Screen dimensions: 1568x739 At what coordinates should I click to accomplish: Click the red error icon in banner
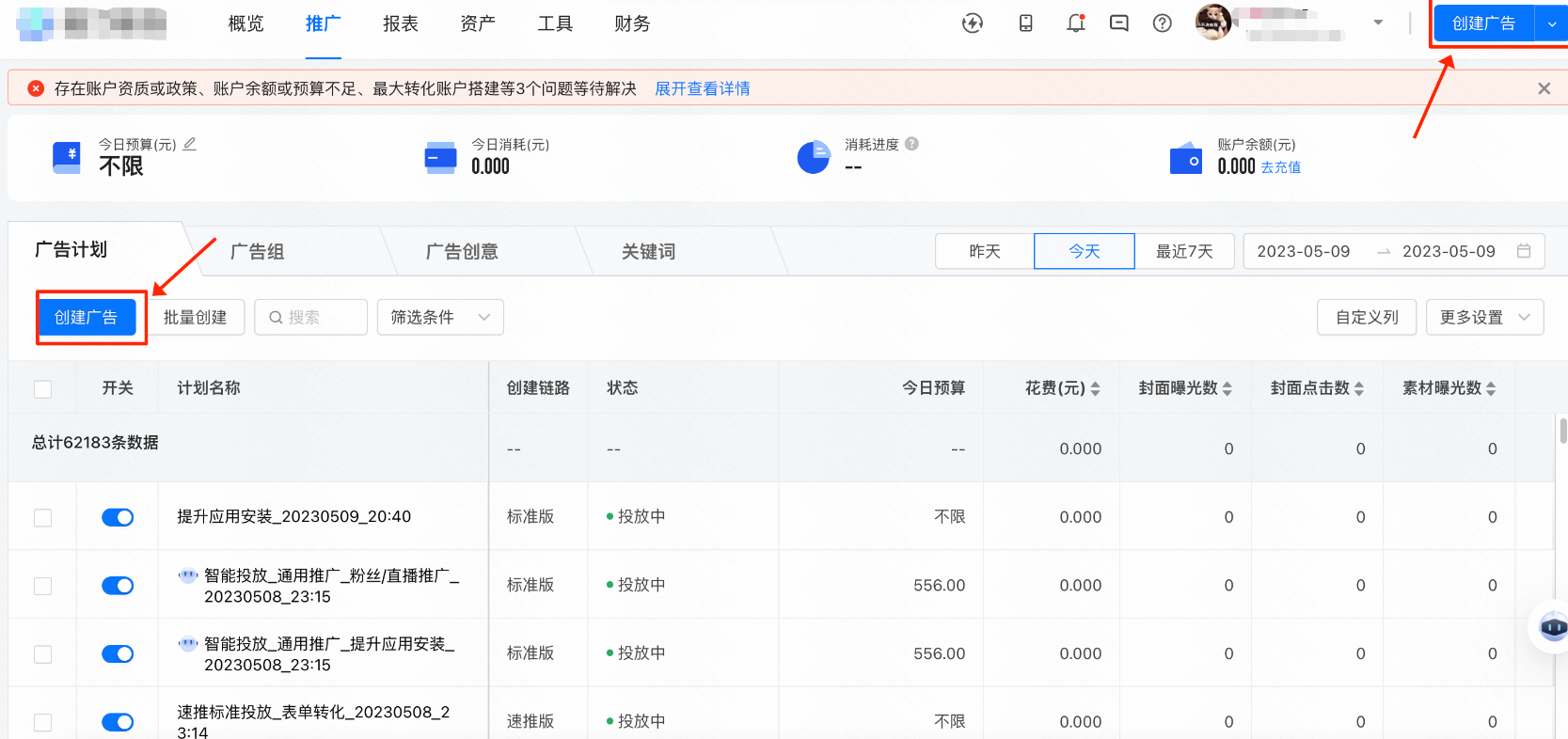36,88
